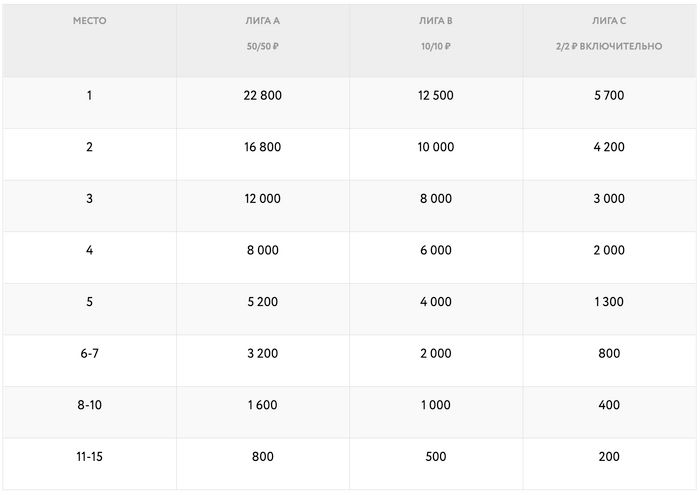This screenshot has width=700, height=495.
Task: Click the 1 600 prize cell
Action: click(x=262, y=405)
